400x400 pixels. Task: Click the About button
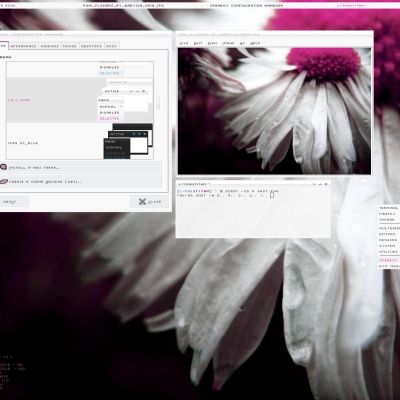(x=13, y=202)
